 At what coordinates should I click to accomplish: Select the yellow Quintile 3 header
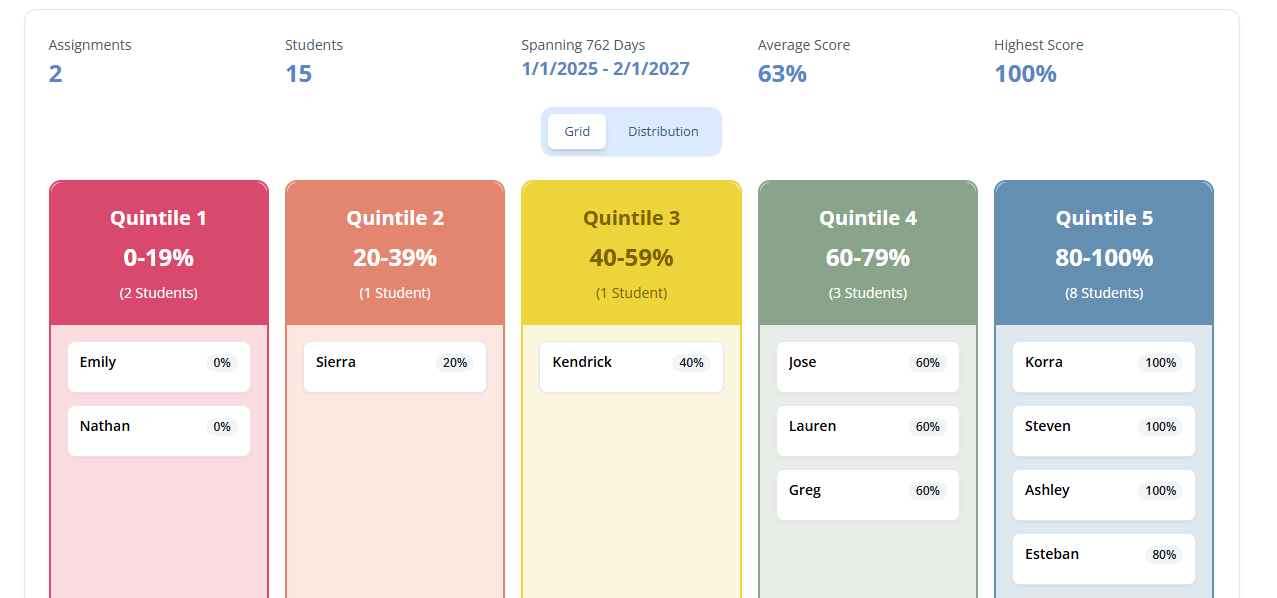(x=631, y=253)
